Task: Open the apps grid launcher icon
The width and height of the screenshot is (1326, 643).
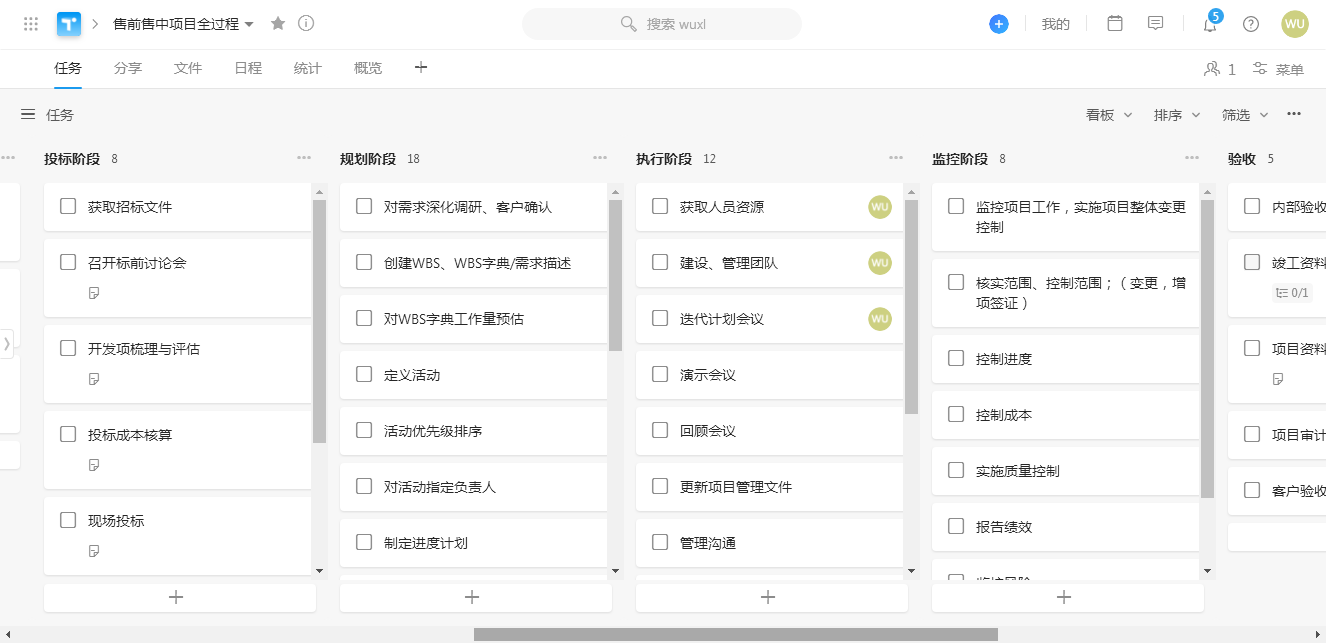Action: tap(31, 24)
